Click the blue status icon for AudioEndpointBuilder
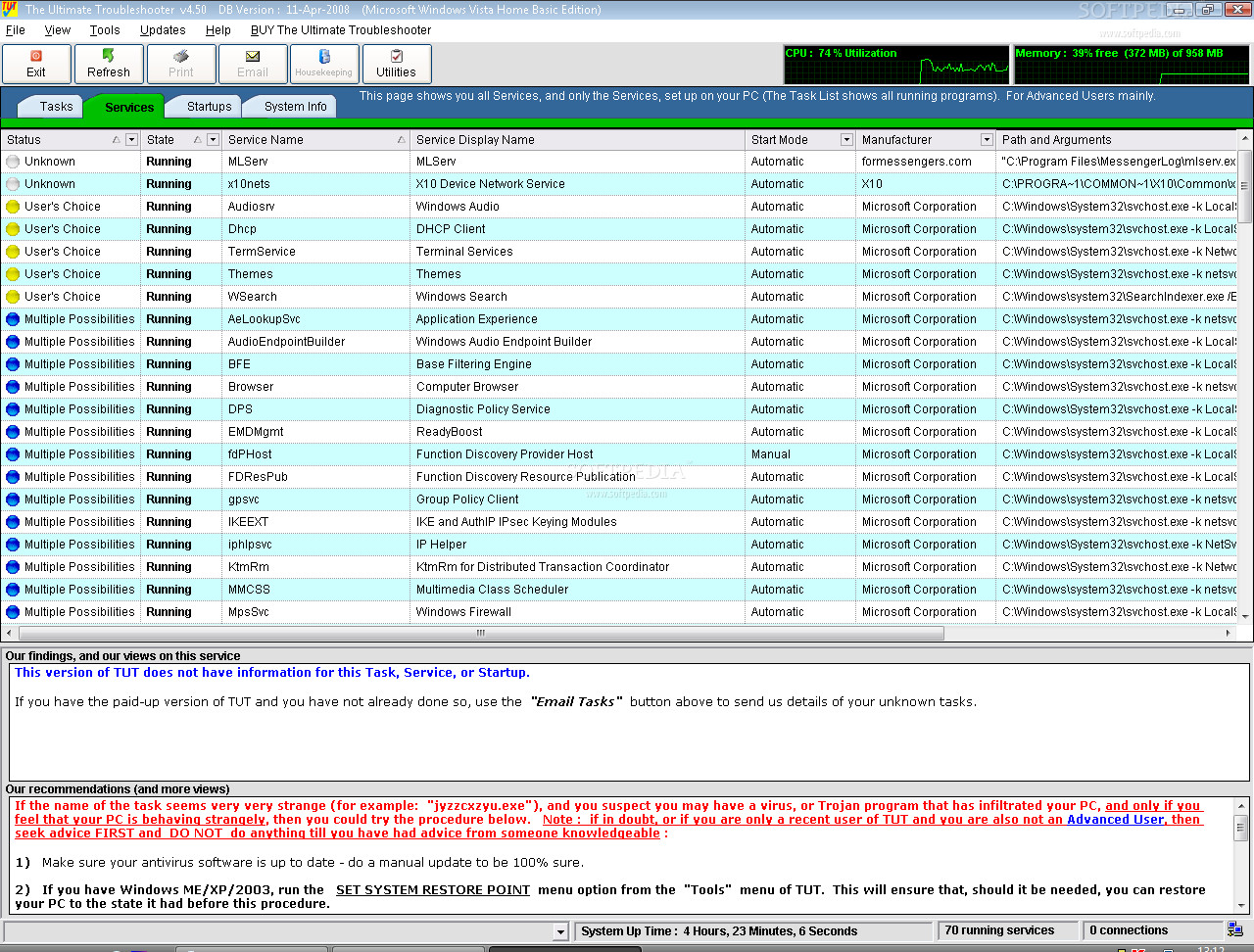The height and width of the screenshot is (952, 1254). point(13,342)
